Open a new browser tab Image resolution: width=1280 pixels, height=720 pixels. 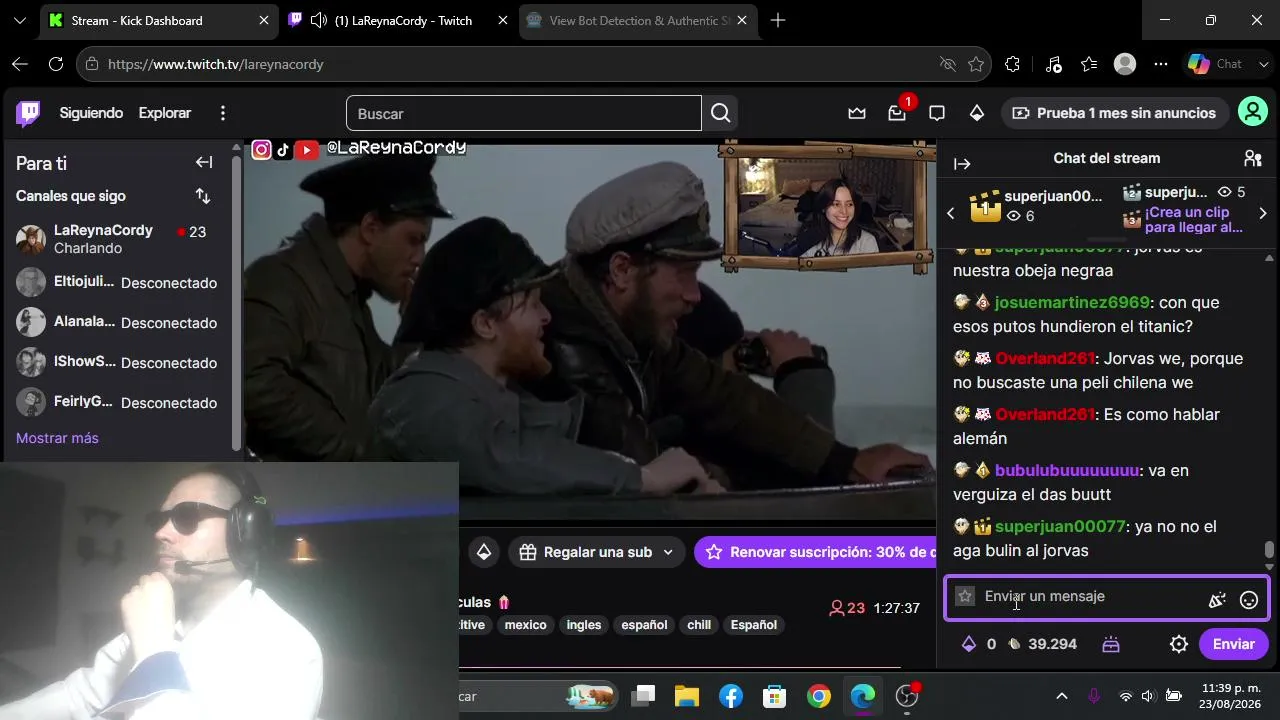tap(778, 20)
